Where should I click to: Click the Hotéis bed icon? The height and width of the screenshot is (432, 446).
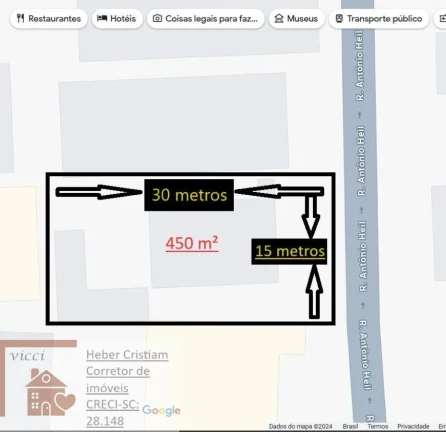102,18
